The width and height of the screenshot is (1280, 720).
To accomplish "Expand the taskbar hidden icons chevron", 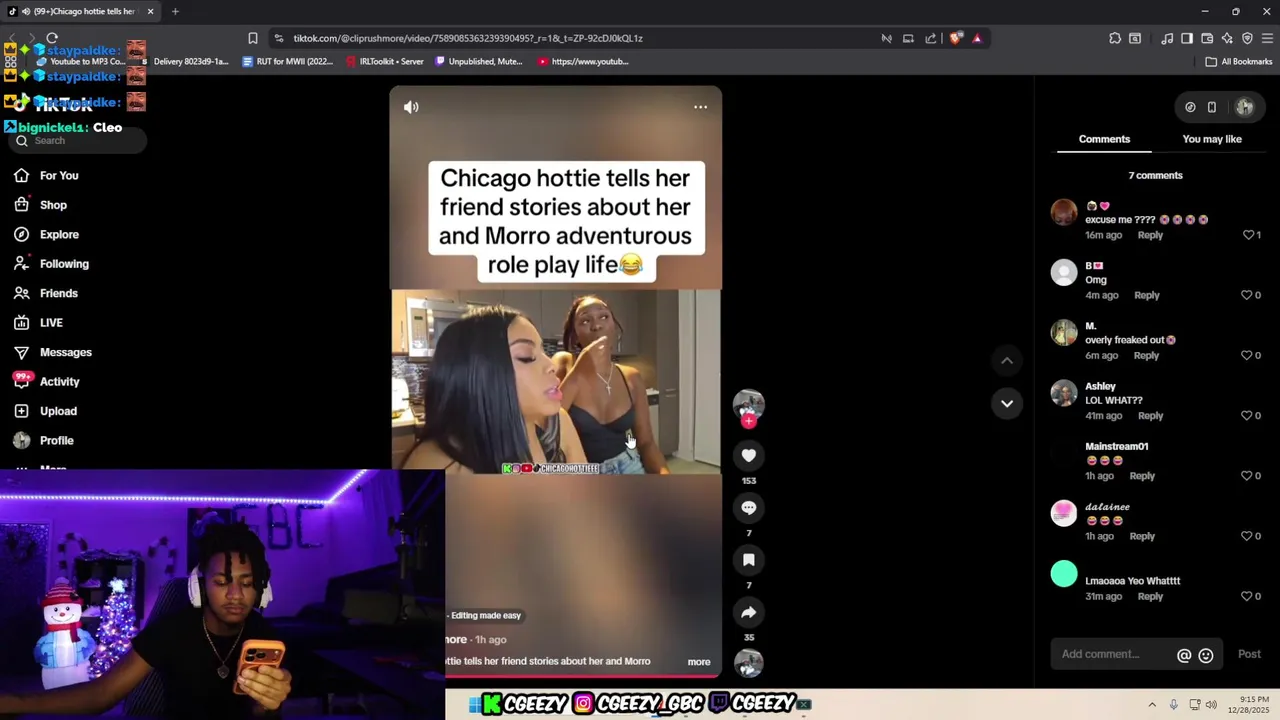I will click(x=1152, y=705).
